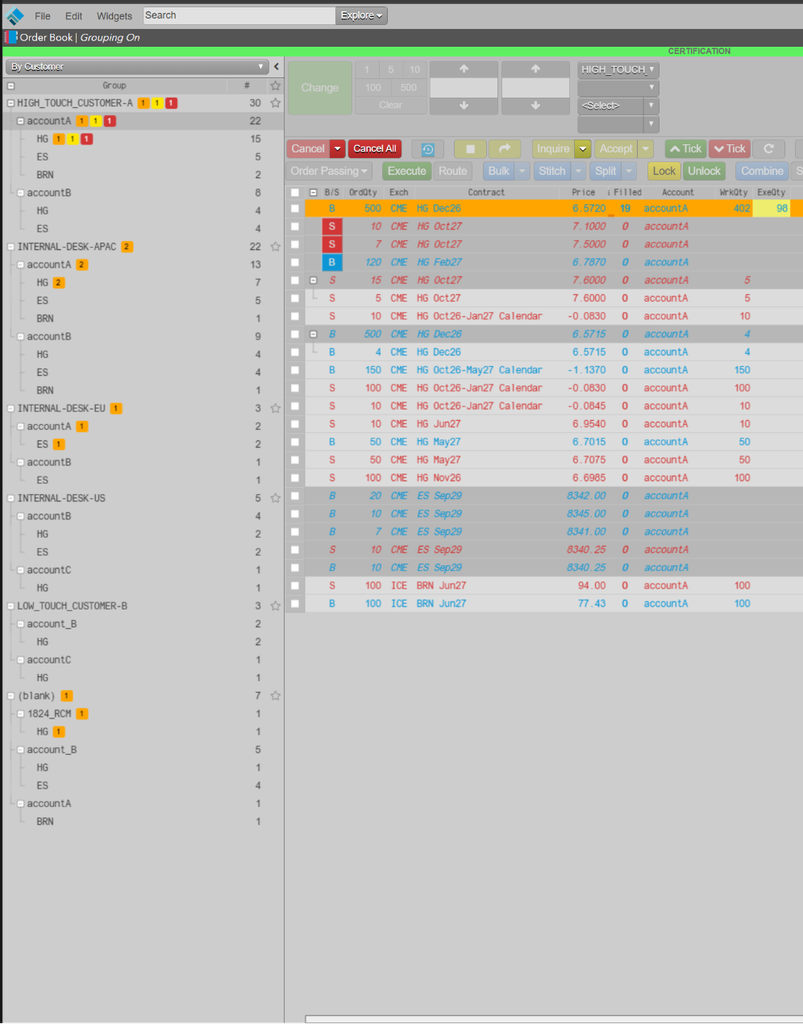Open the Explore dropdown

point(361,16)
